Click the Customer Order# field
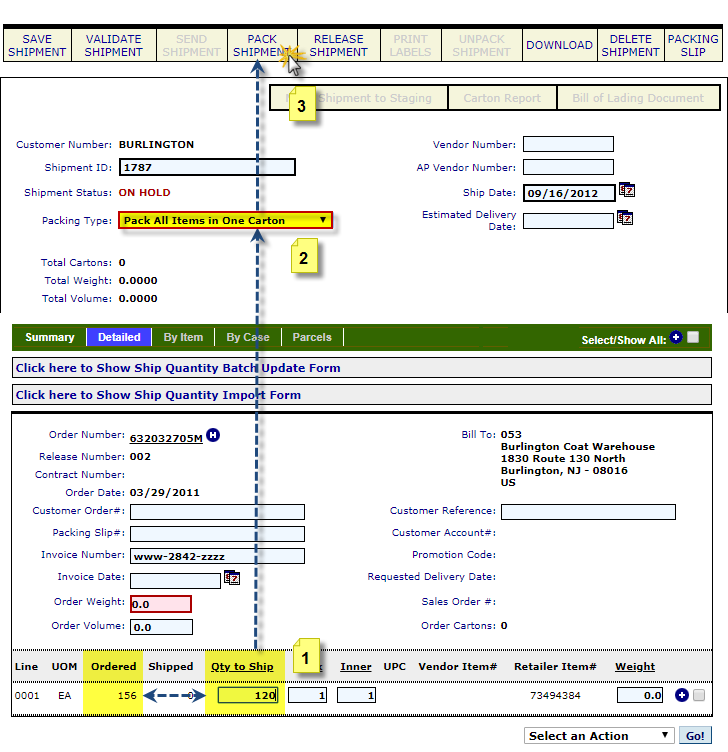 coord(217,511)
